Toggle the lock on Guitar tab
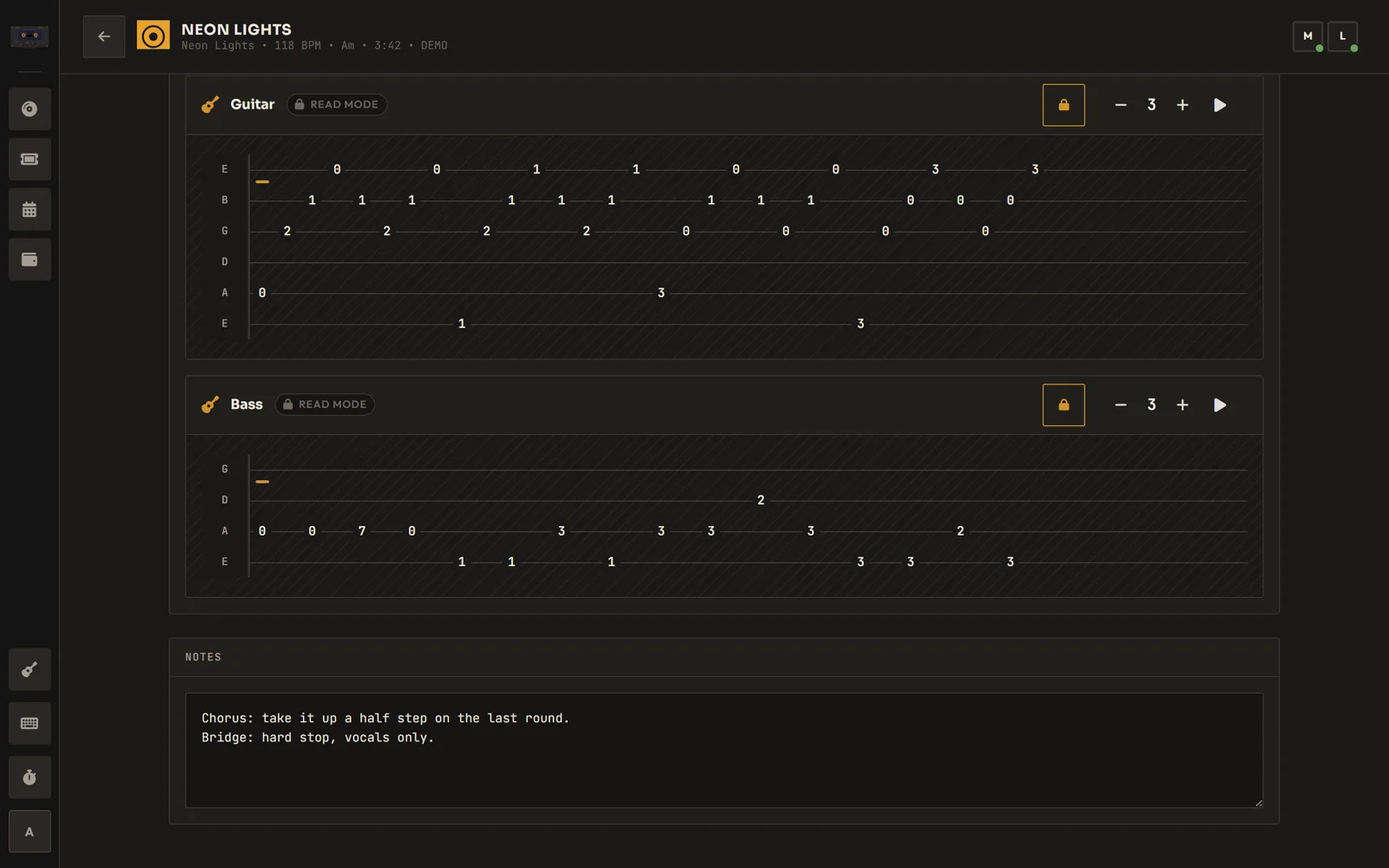This screenshot has height=868, width=1389. 1063,105
